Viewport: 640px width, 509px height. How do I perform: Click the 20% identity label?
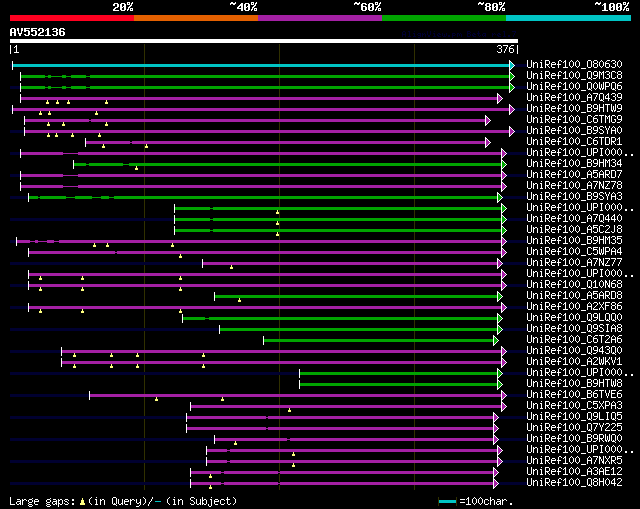pyautogui.click(x=123, y=7)
